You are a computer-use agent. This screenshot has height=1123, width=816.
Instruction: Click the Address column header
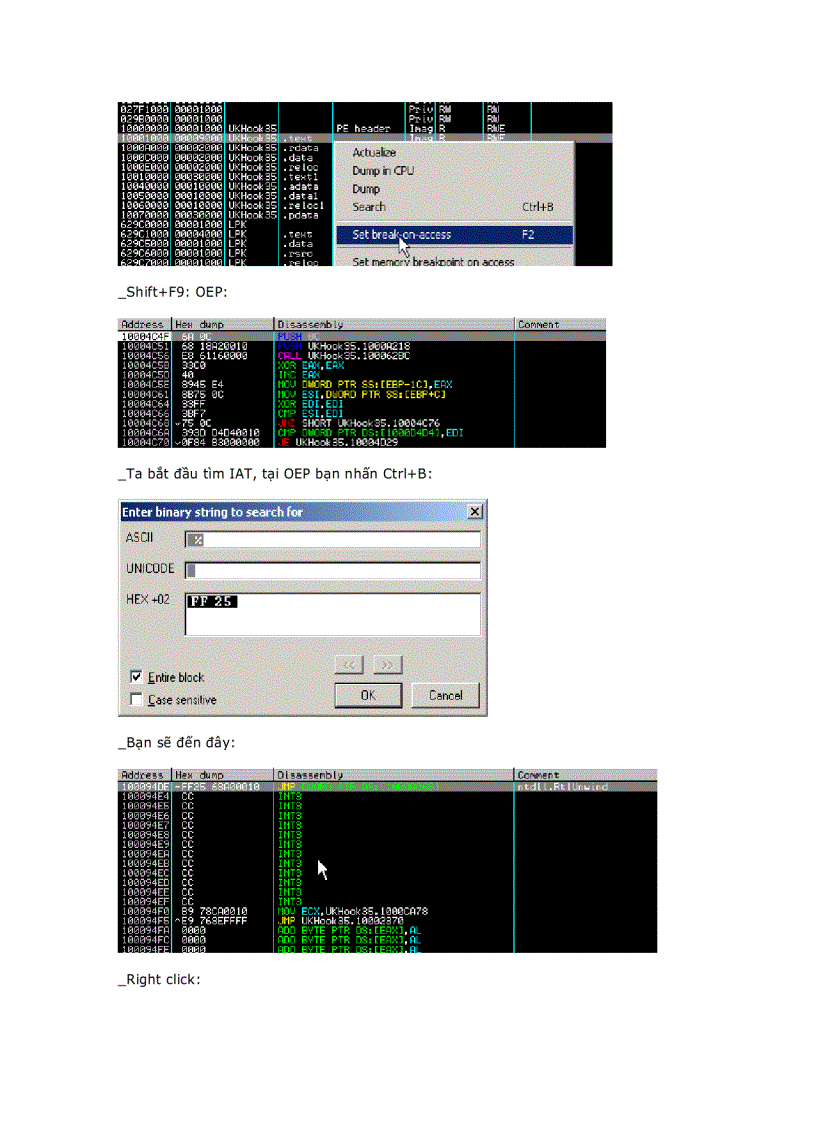click(140, 324)
